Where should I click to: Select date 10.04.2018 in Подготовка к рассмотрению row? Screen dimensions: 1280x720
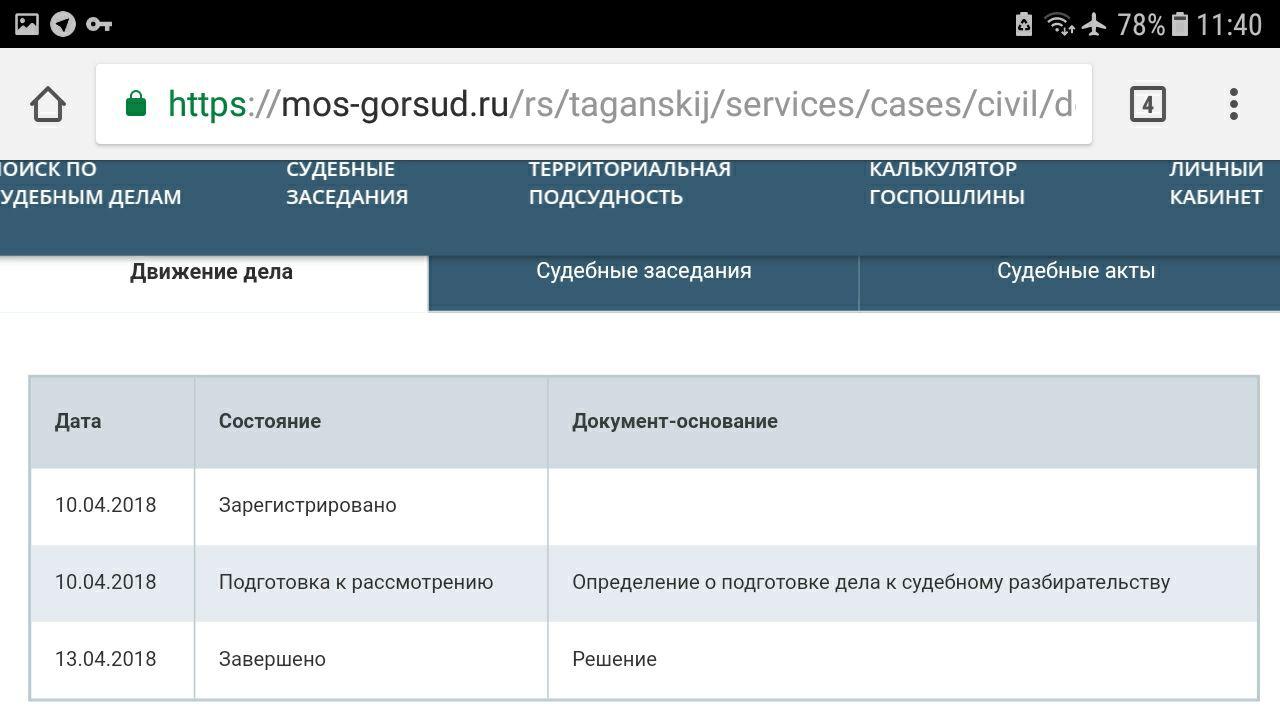pos(106,582)
